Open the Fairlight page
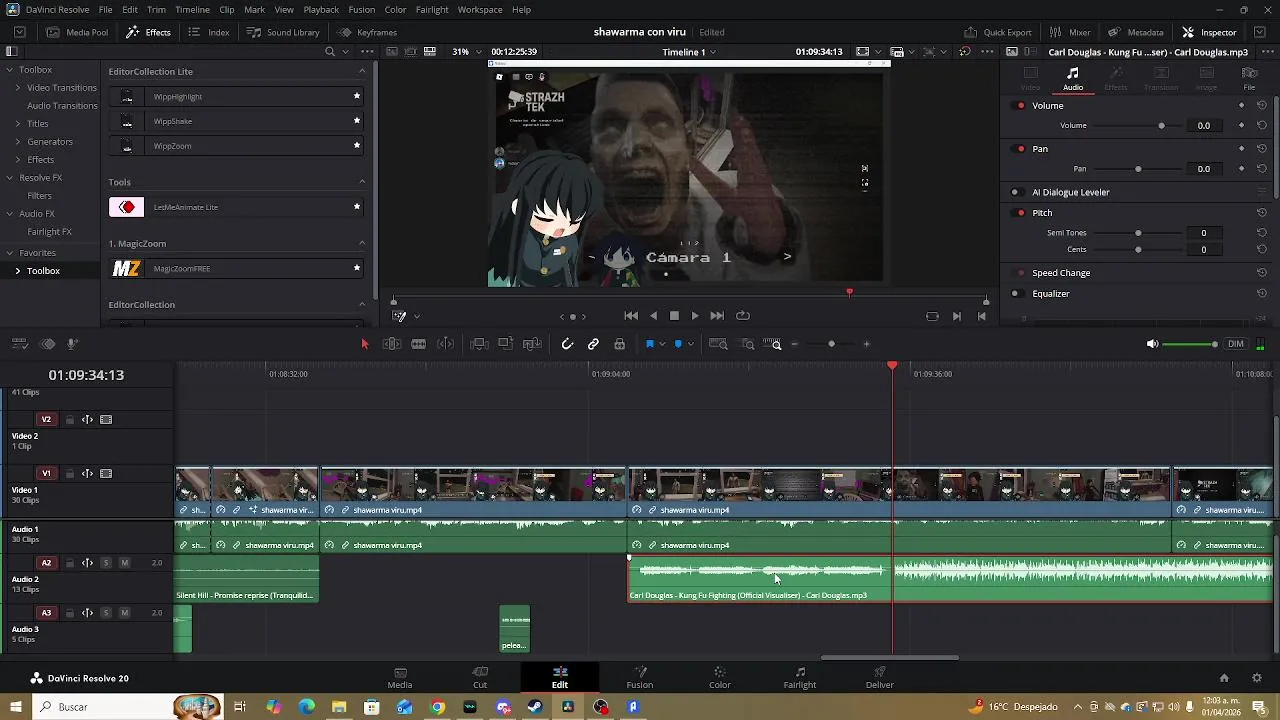The width and height of the screenshot is (1280, 720). (x=800, y=678)
